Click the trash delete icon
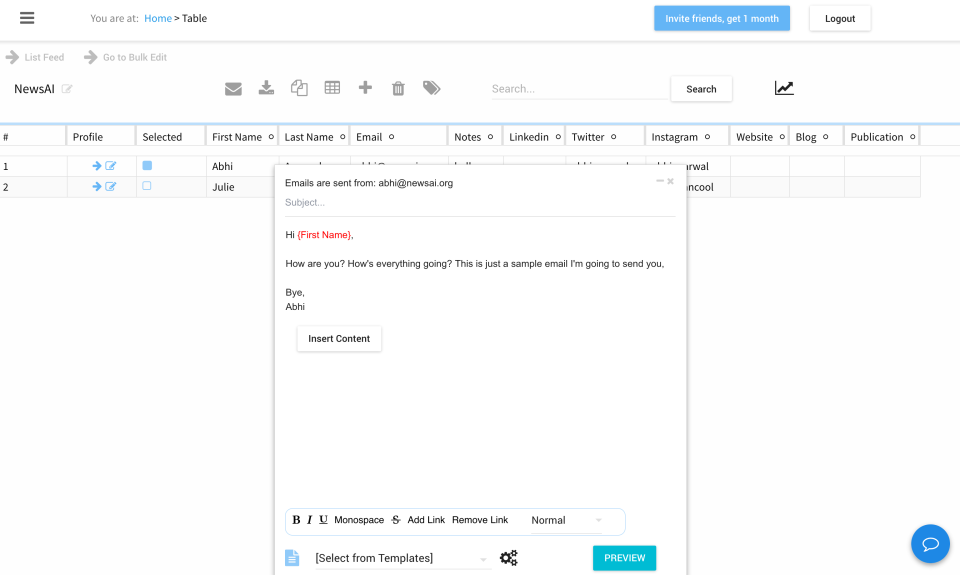 [x=398, y=88]
